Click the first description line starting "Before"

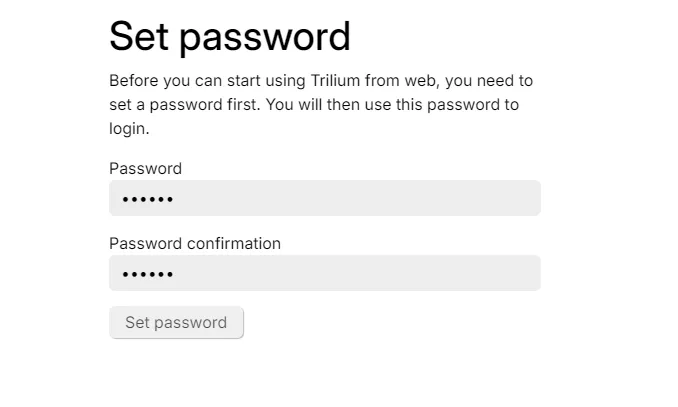320,80
